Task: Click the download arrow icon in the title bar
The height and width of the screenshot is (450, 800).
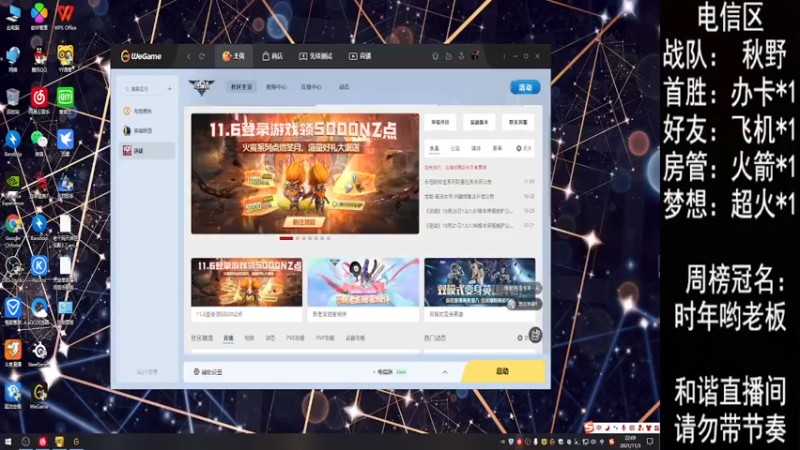Action: click(461, 56)
